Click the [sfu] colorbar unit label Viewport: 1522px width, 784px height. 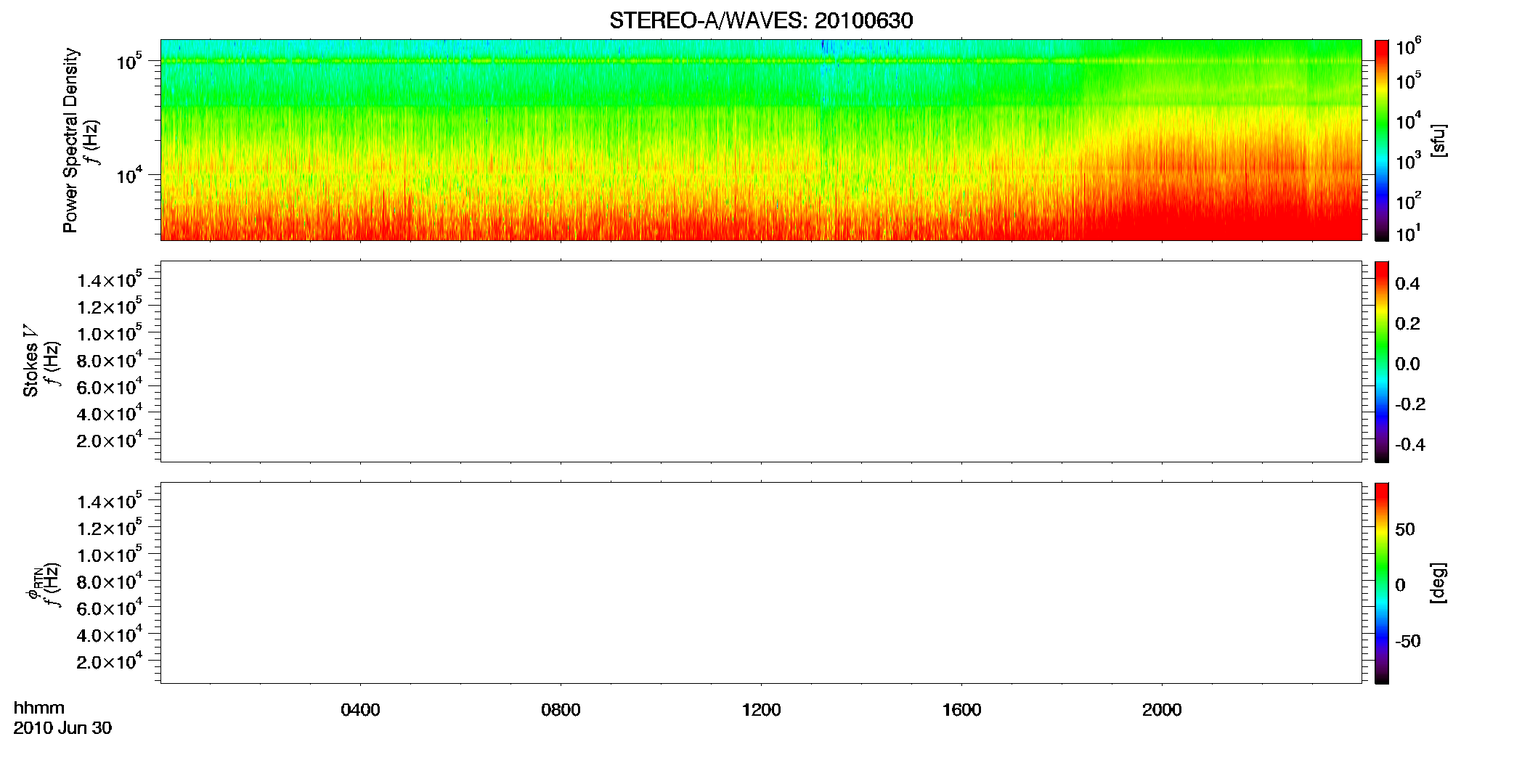pos(1438,140)
